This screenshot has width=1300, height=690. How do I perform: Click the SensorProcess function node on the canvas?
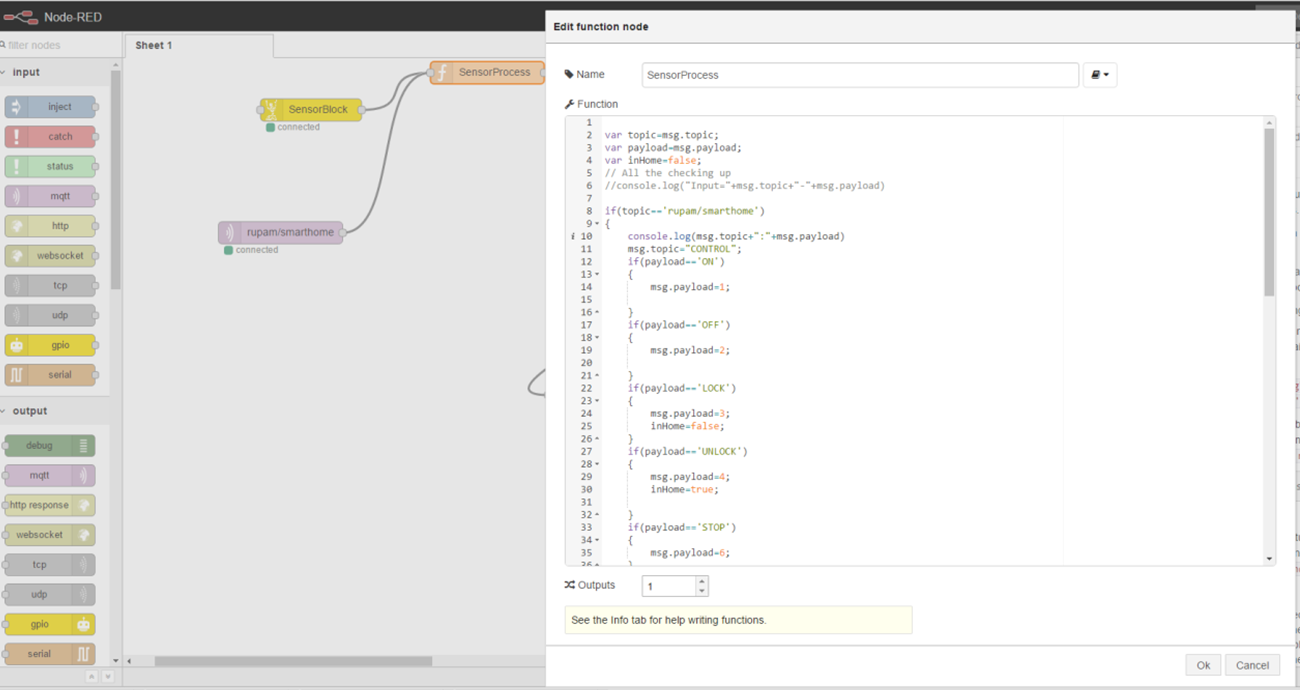487,72
